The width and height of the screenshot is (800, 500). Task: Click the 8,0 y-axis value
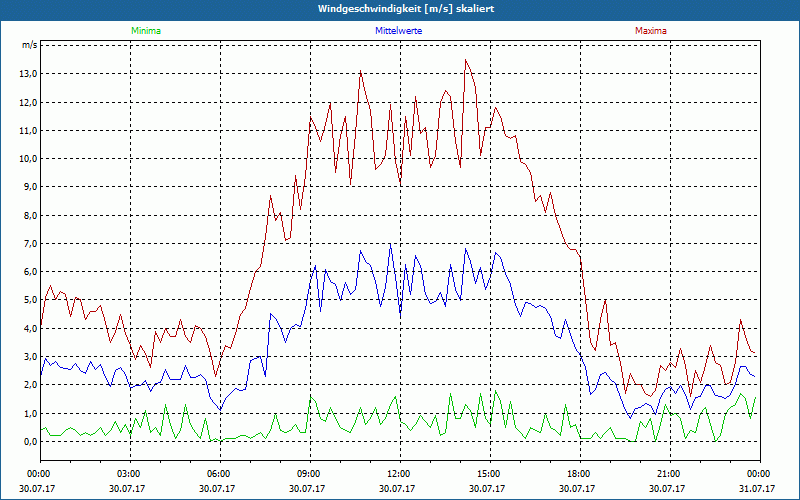32,215
